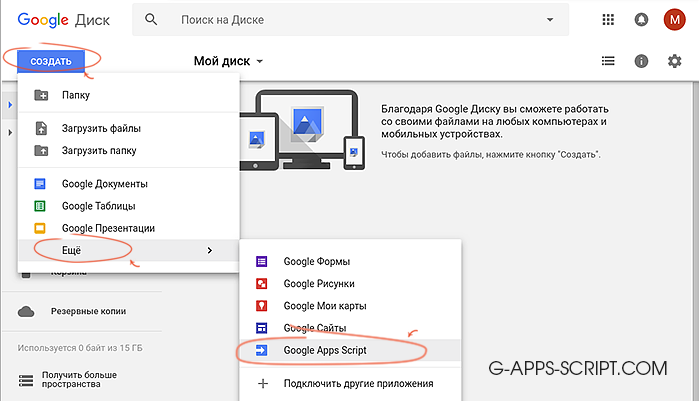Image resolution: width=700 pixels, height=401 pixels.
Task: Choose Подключить другие приложения
Action: (350, 384)
